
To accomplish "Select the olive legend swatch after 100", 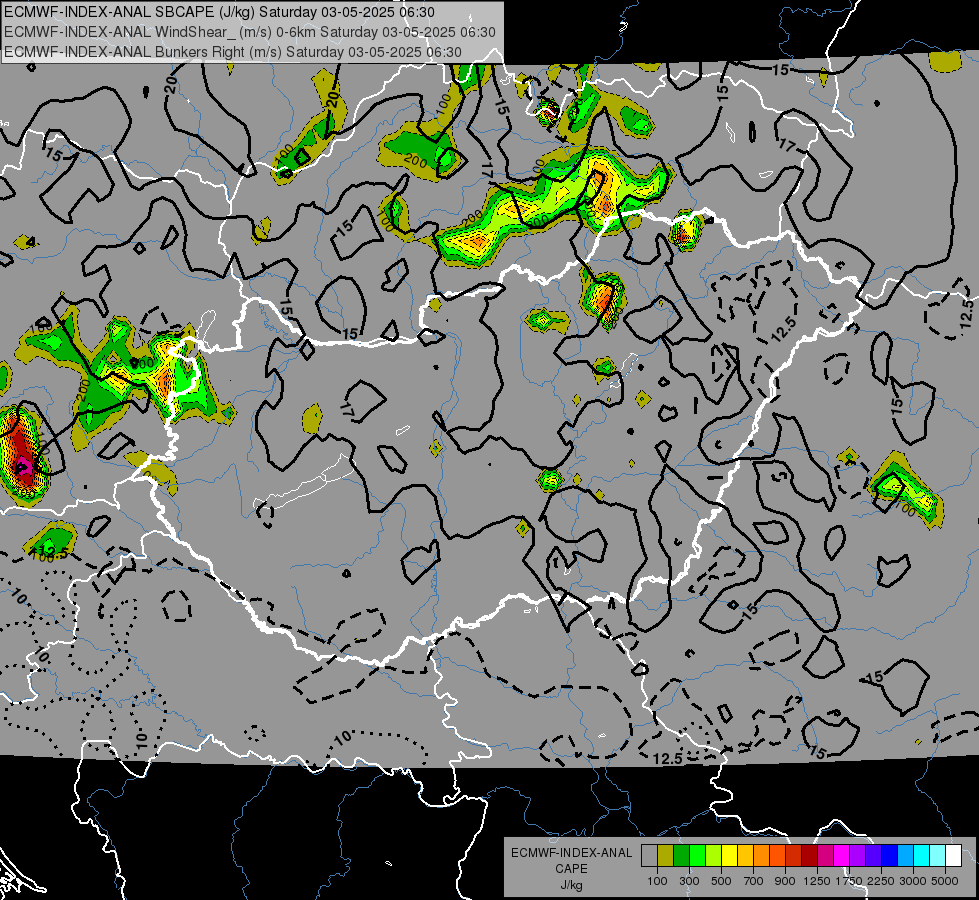I will [x=666, y=856].
